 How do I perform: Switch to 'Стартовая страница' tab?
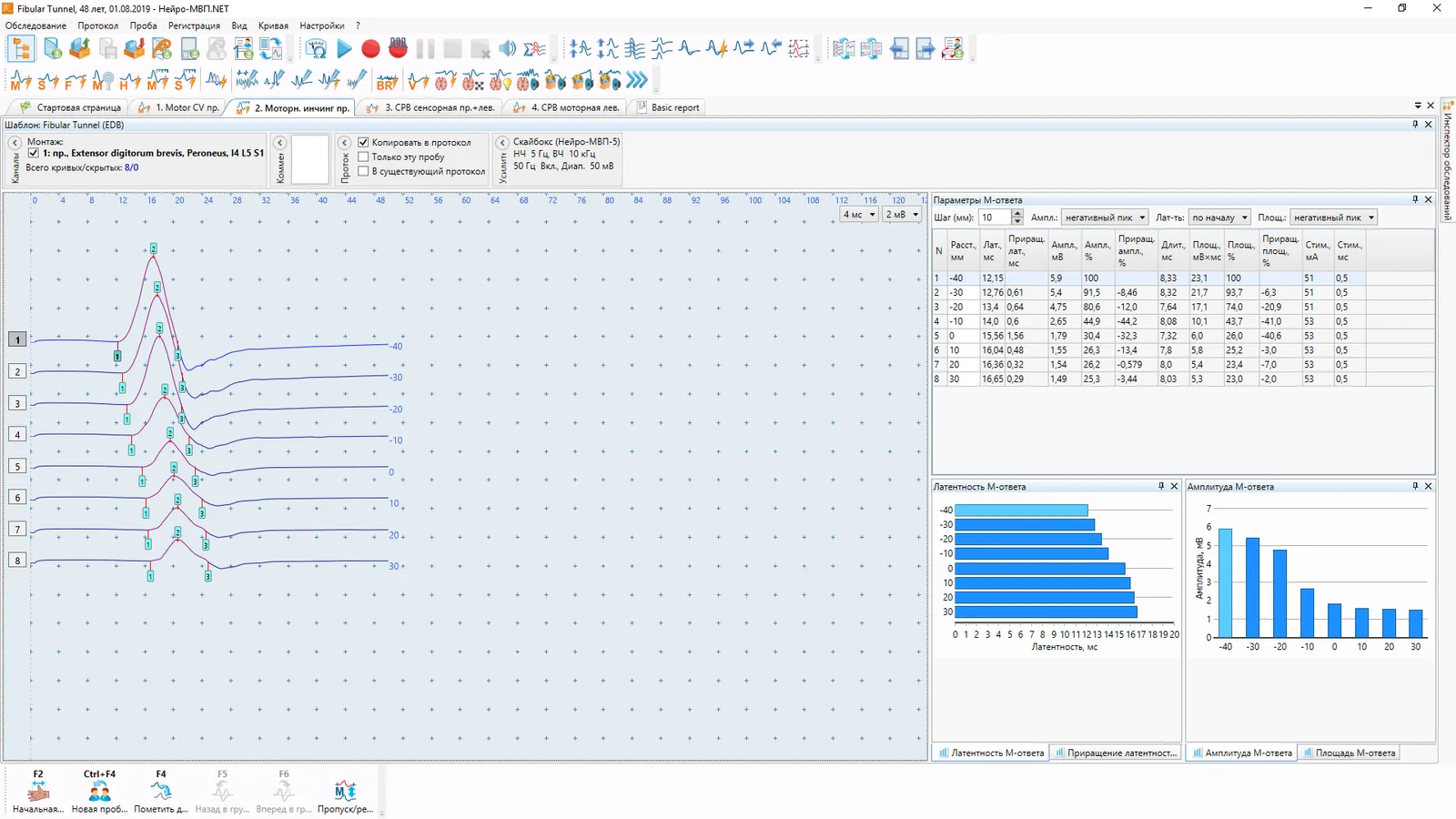70,107
